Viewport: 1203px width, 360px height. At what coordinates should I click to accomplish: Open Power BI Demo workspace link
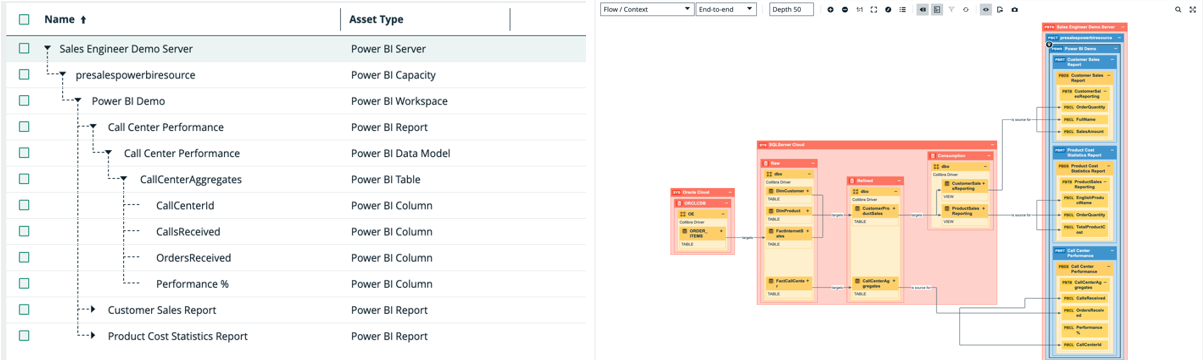[128, 101]
